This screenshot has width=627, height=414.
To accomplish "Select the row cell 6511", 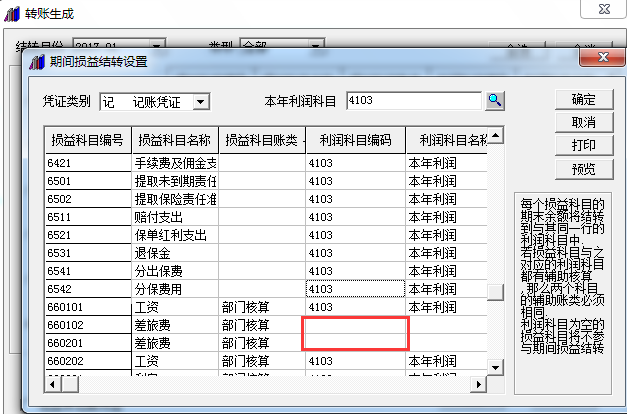I will tap(88, 217).
